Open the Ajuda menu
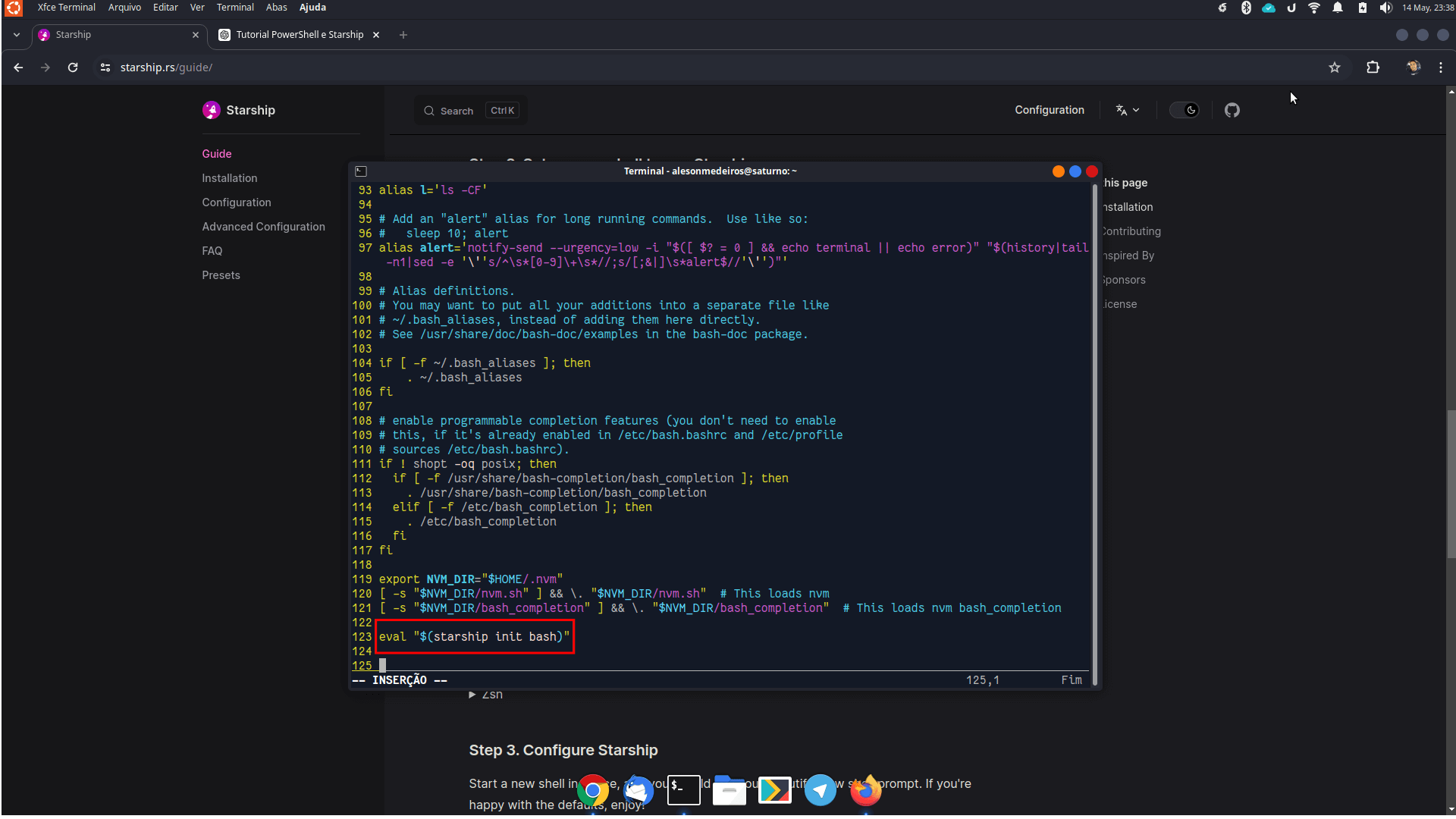Viewport: 1456px width, 819px height. pyautogui.click(x=312, y=8)
